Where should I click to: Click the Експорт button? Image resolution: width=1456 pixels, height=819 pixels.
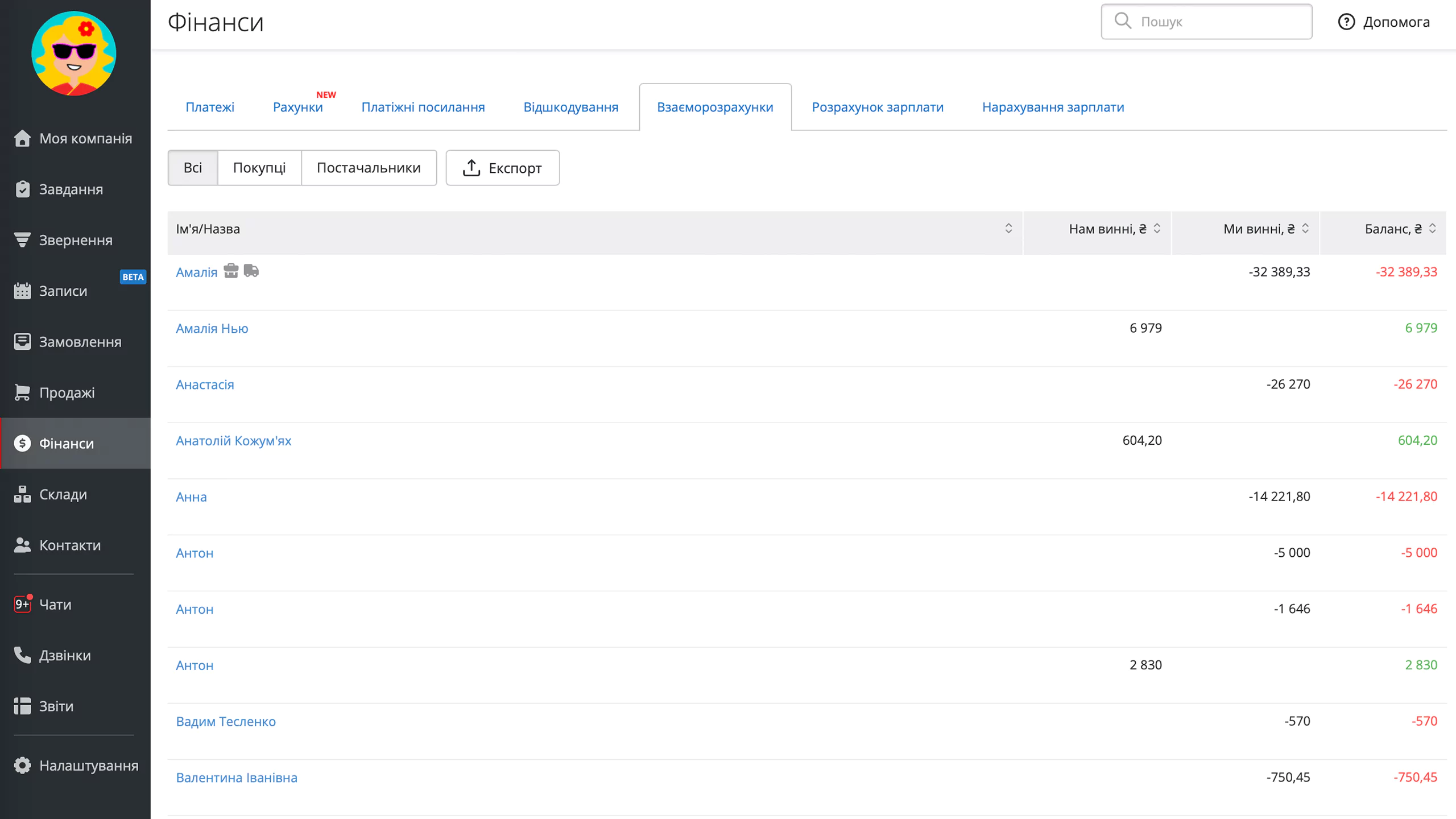point(503,168)
